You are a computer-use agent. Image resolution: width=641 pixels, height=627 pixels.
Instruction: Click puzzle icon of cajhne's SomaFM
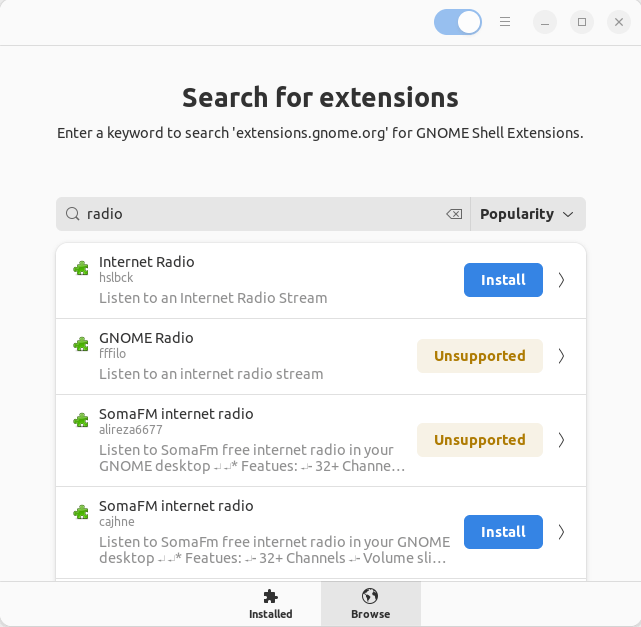click(81, 512)
